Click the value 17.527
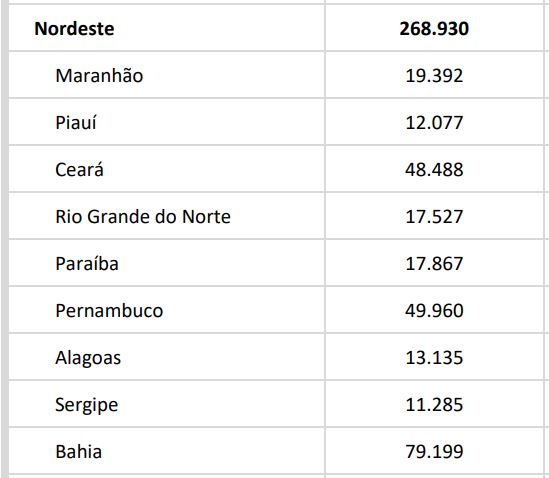The height and width of the screenshot is (478, 549). (x=434, y=216)
